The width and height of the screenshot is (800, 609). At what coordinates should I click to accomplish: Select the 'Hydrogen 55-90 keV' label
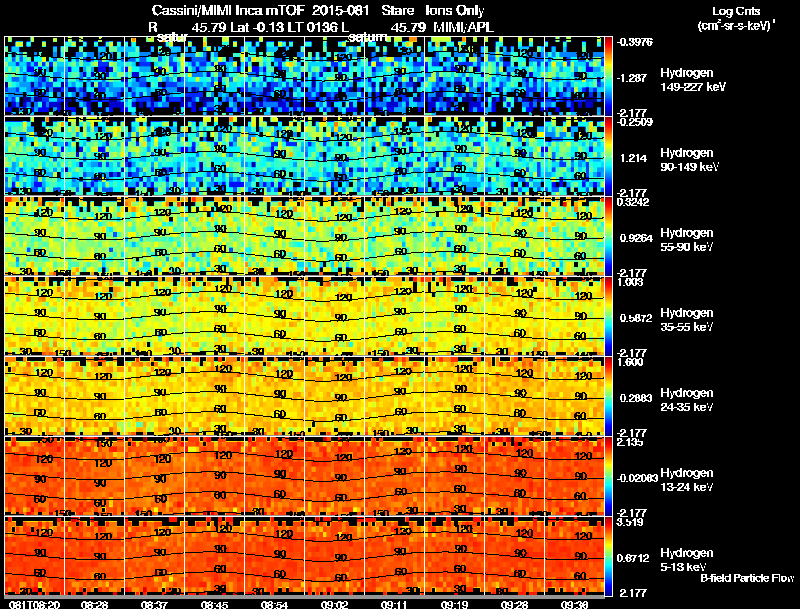[687, 240]
